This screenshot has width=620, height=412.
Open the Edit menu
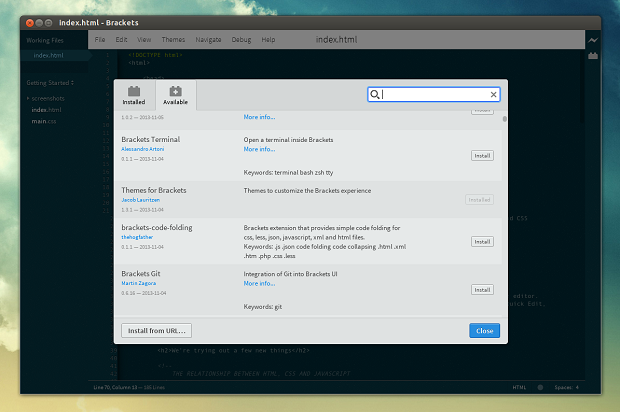(x=121, y=40)
